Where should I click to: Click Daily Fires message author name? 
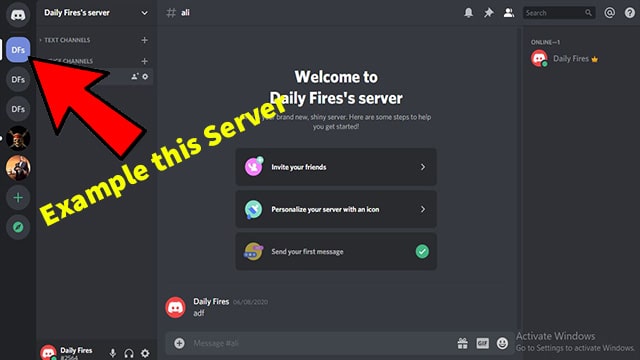point(211,302)
